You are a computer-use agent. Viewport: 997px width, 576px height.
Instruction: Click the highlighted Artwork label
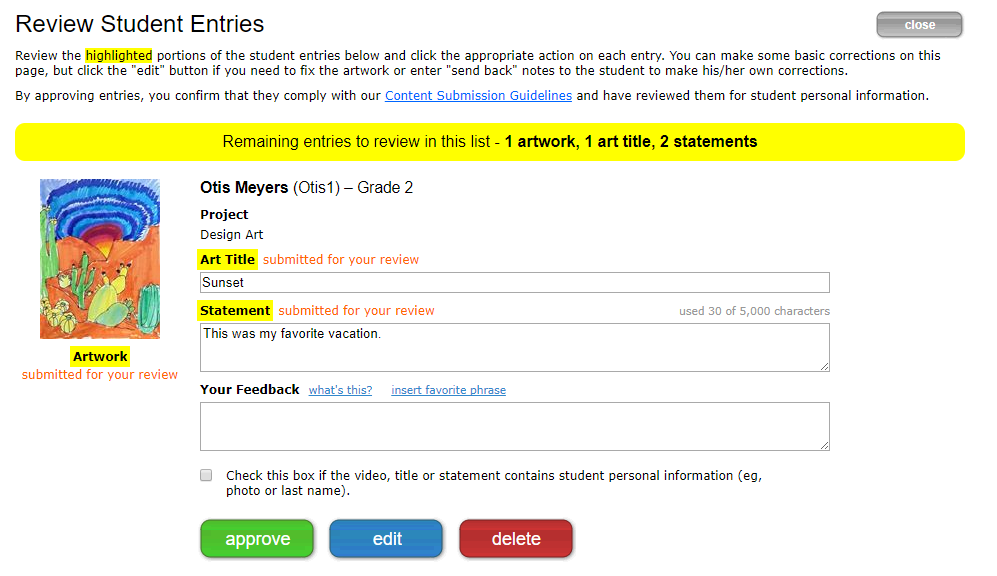tap(100, 356)
